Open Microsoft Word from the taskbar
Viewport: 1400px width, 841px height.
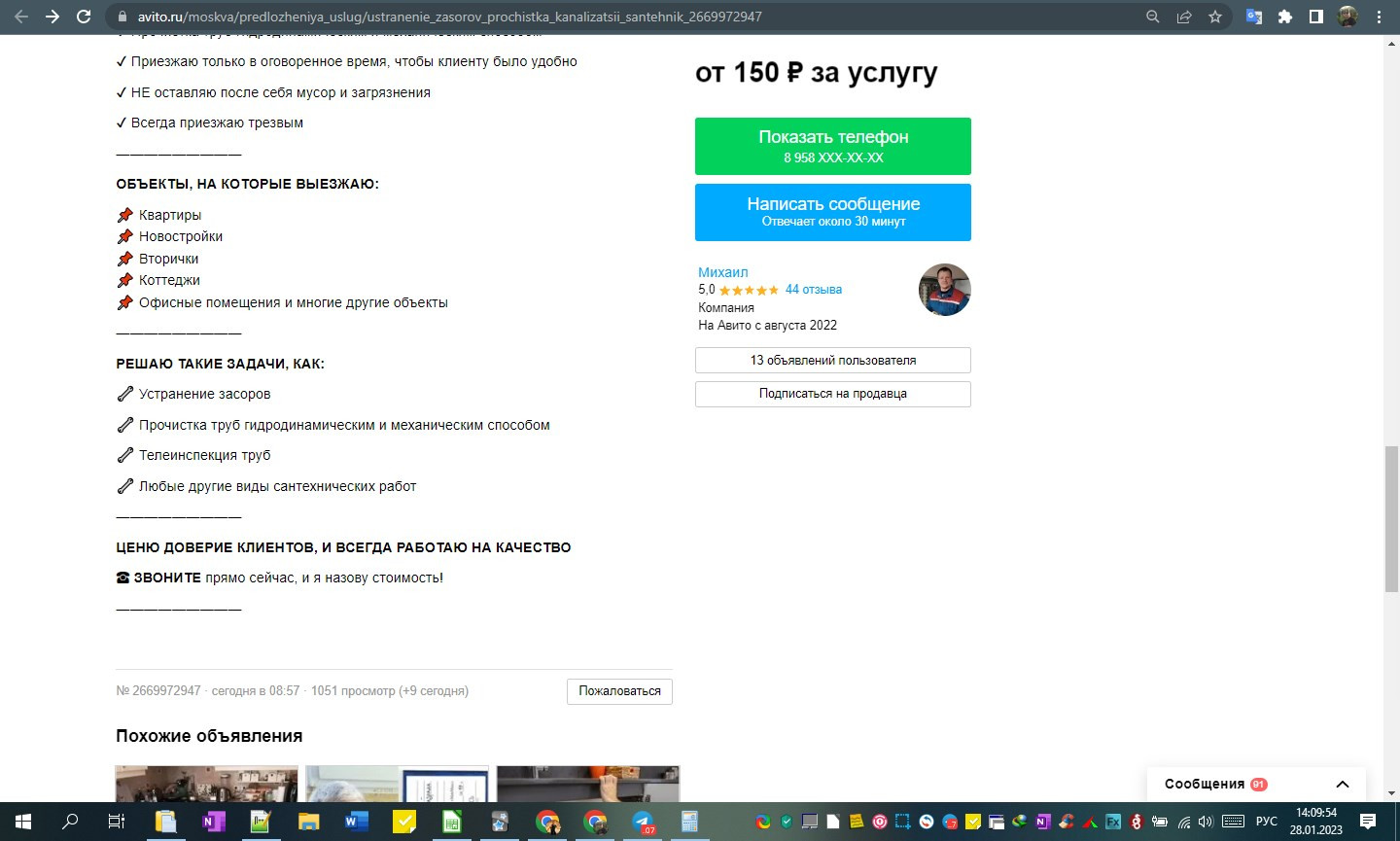[356, 822]
